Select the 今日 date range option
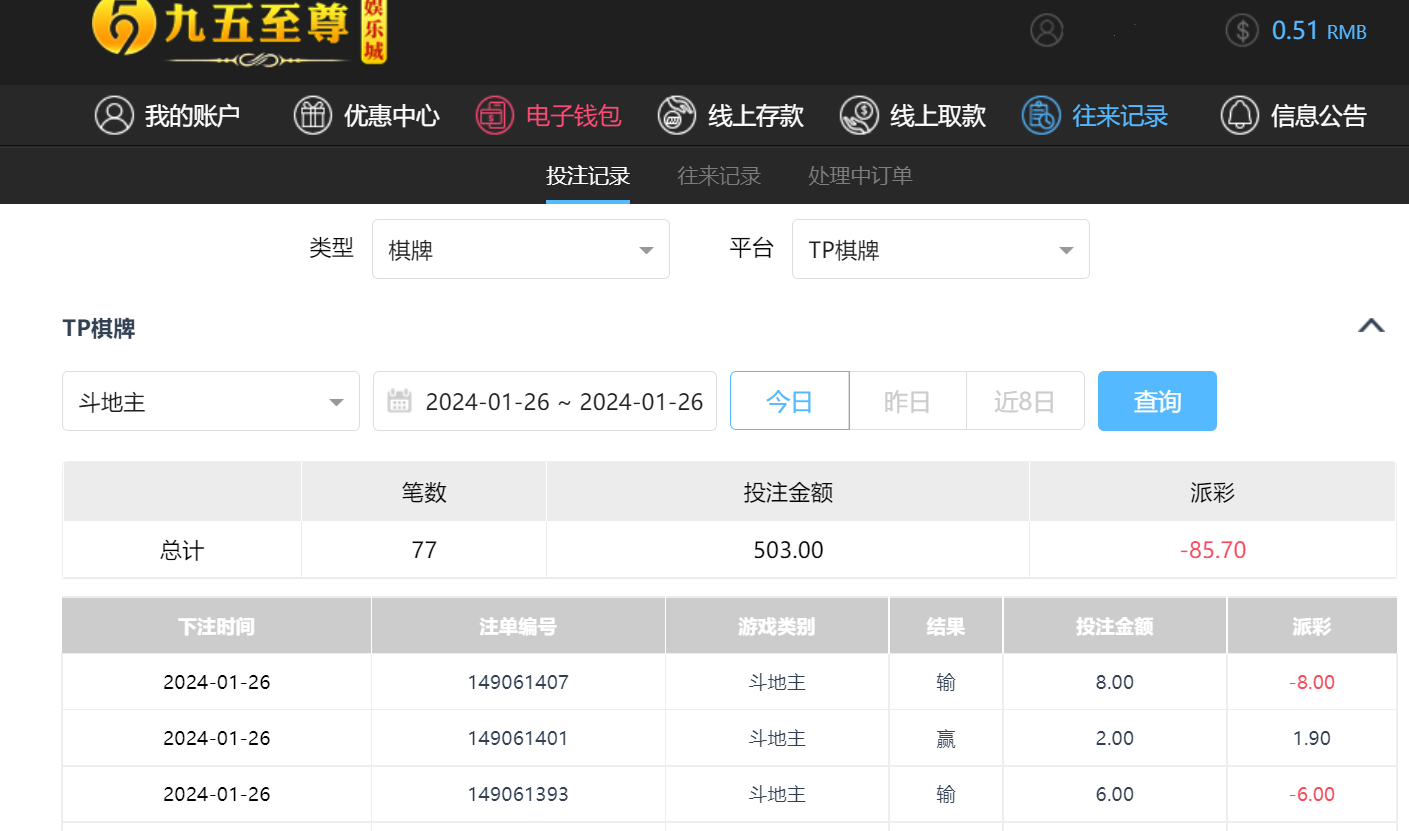The width and height of the screenshot is (1409, 831). point(789,401)
